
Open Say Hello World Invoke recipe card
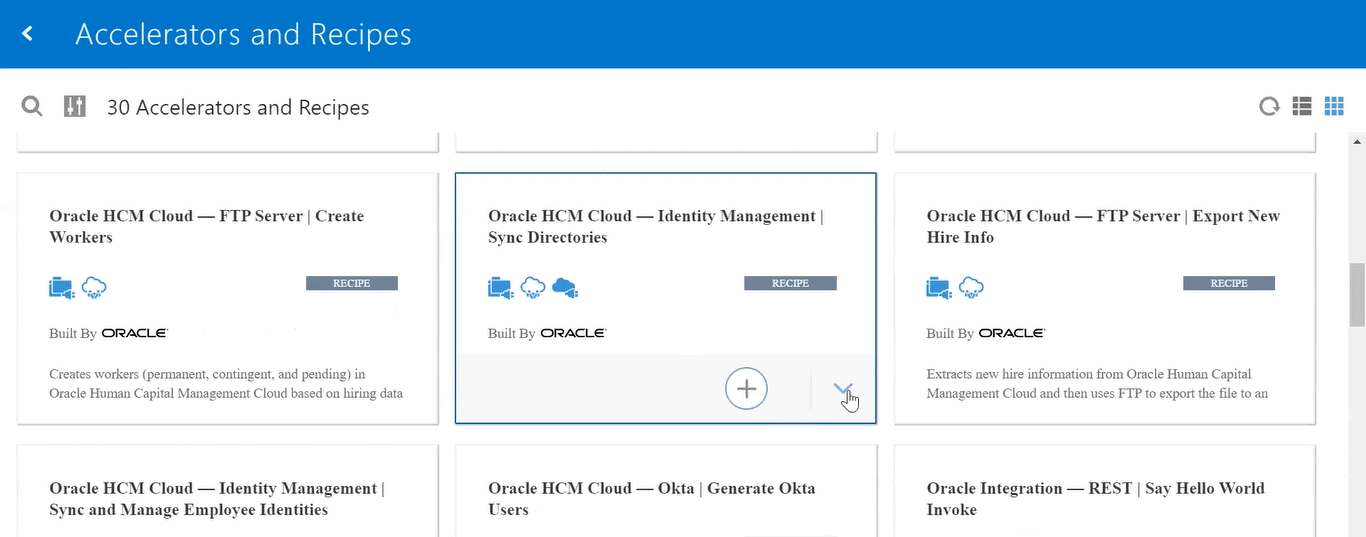point(1095,498)
